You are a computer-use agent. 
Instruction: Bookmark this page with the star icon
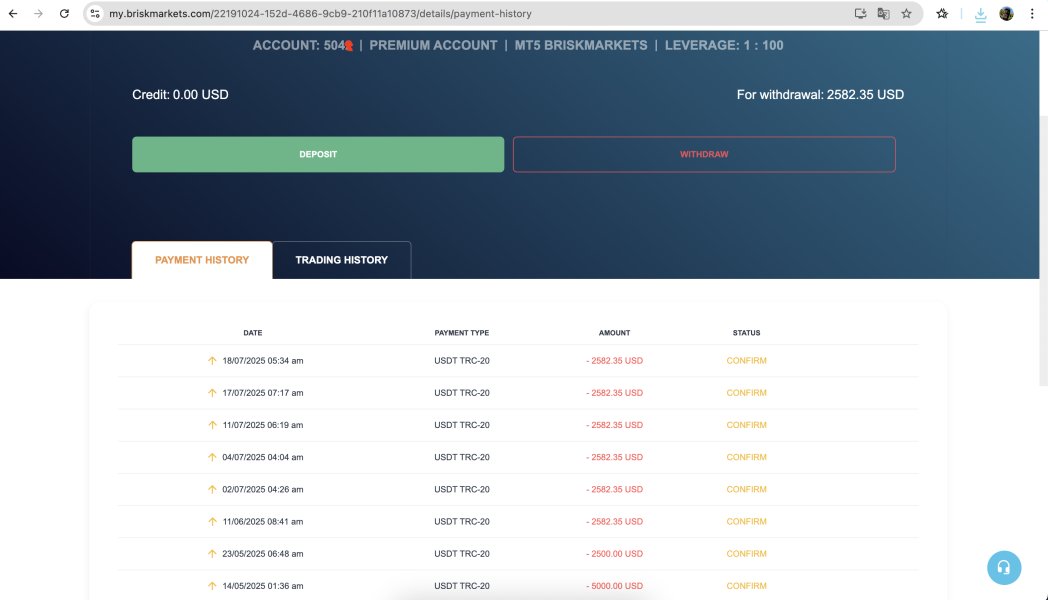[x=906, y=14]
